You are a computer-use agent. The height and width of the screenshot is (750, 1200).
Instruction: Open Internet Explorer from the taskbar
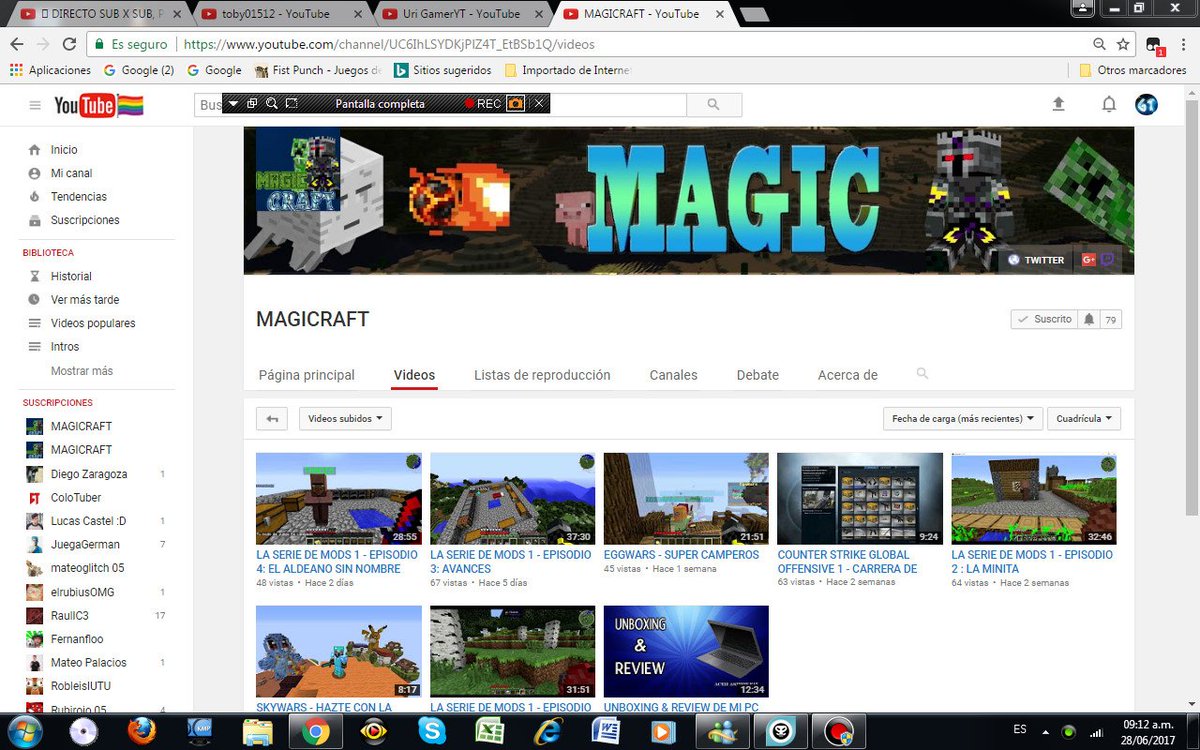tap(547, 731)
